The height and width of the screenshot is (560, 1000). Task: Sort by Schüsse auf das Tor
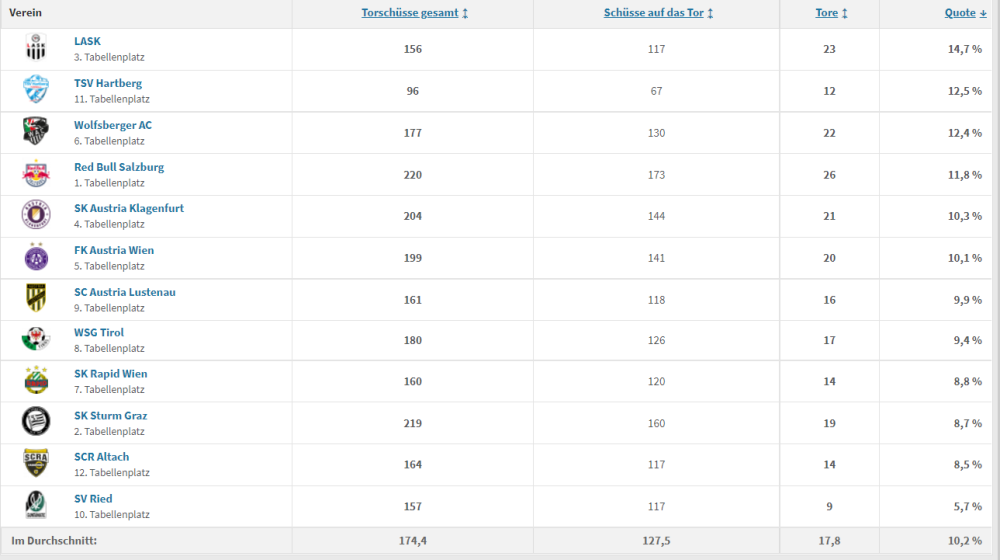658,13
